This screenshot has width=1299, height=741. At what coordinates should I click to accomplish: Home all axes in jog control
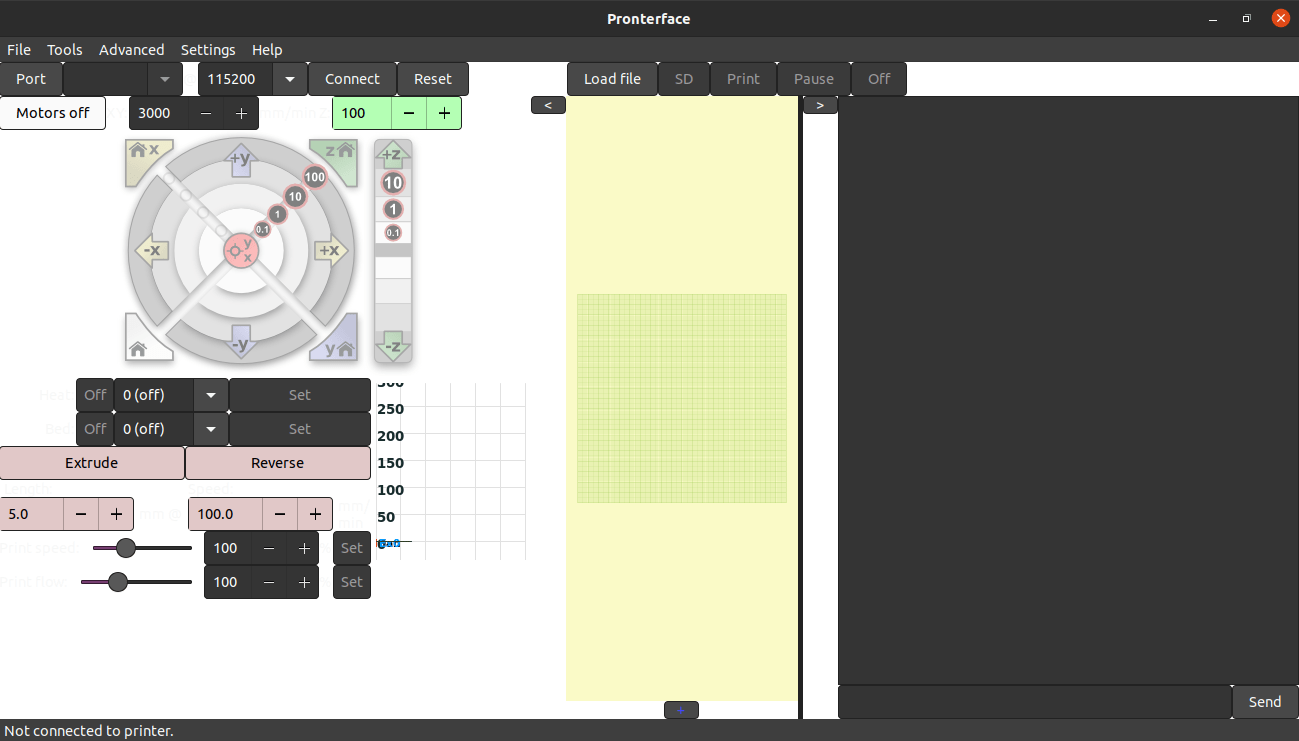click(145, 340)
